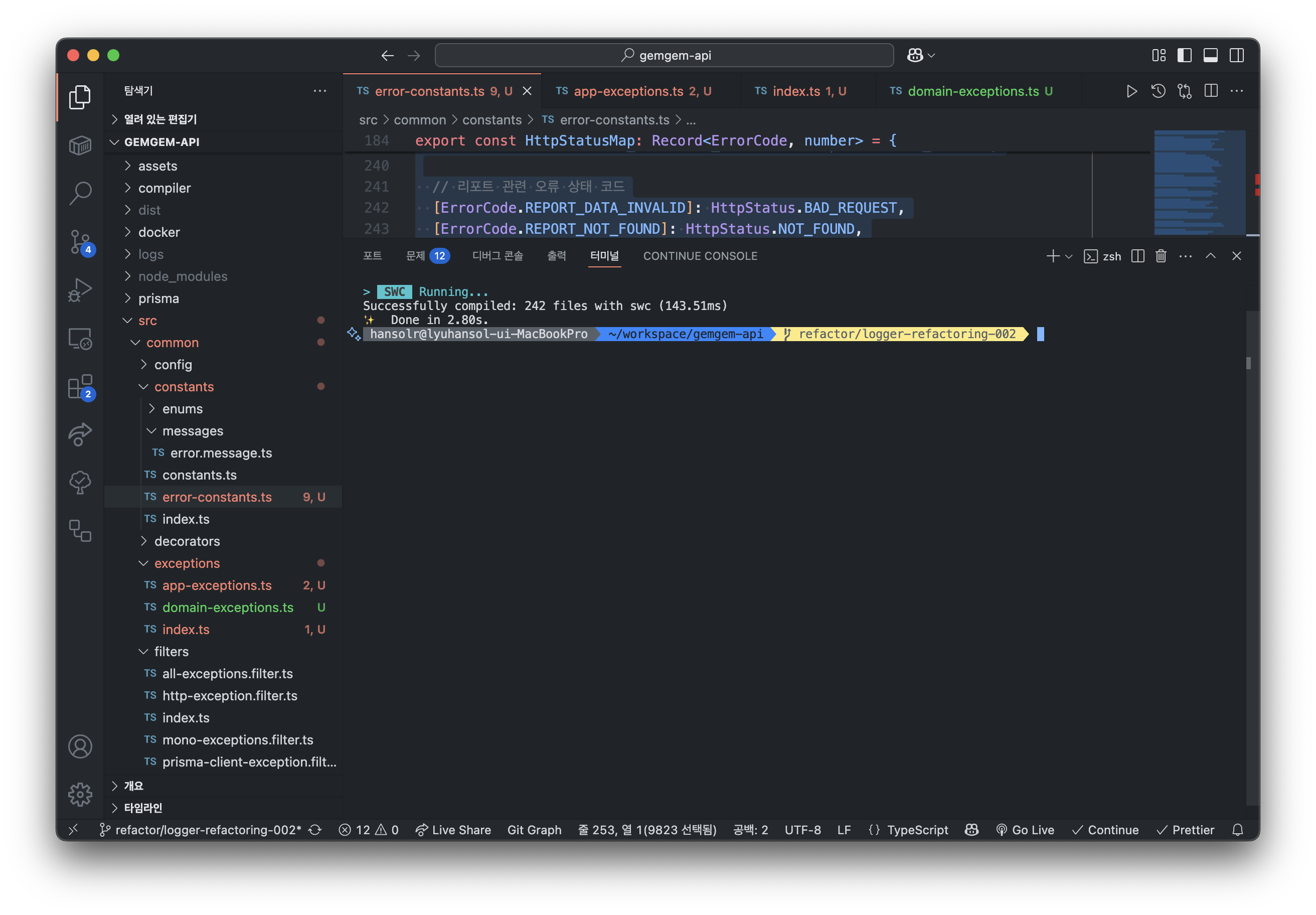Switch to domain-exceptions.ts editor tab
This screenshot has height=915, width=1316.
[978, 91]
